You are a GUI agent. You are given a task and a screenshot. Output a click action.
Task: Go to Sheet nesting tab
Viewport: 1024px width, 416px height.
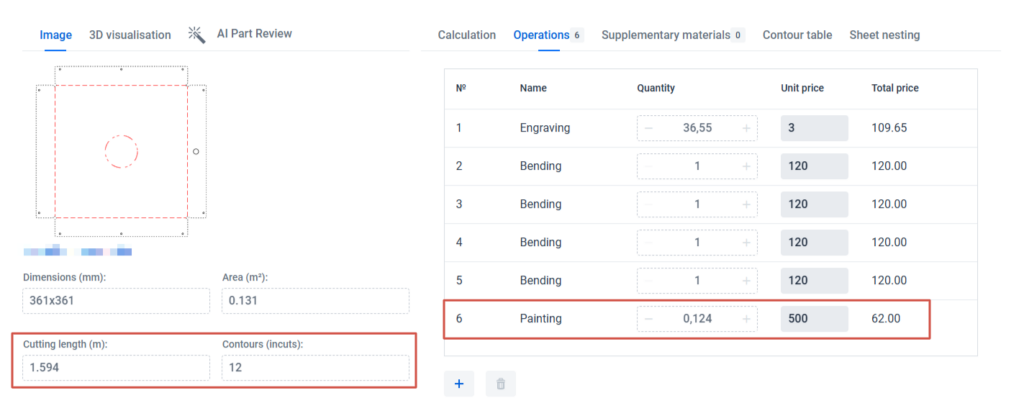[x=884, y=35]
